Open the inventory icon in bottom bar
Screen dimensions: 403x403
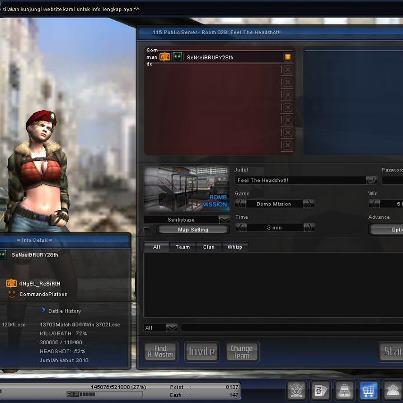(344, 390)
